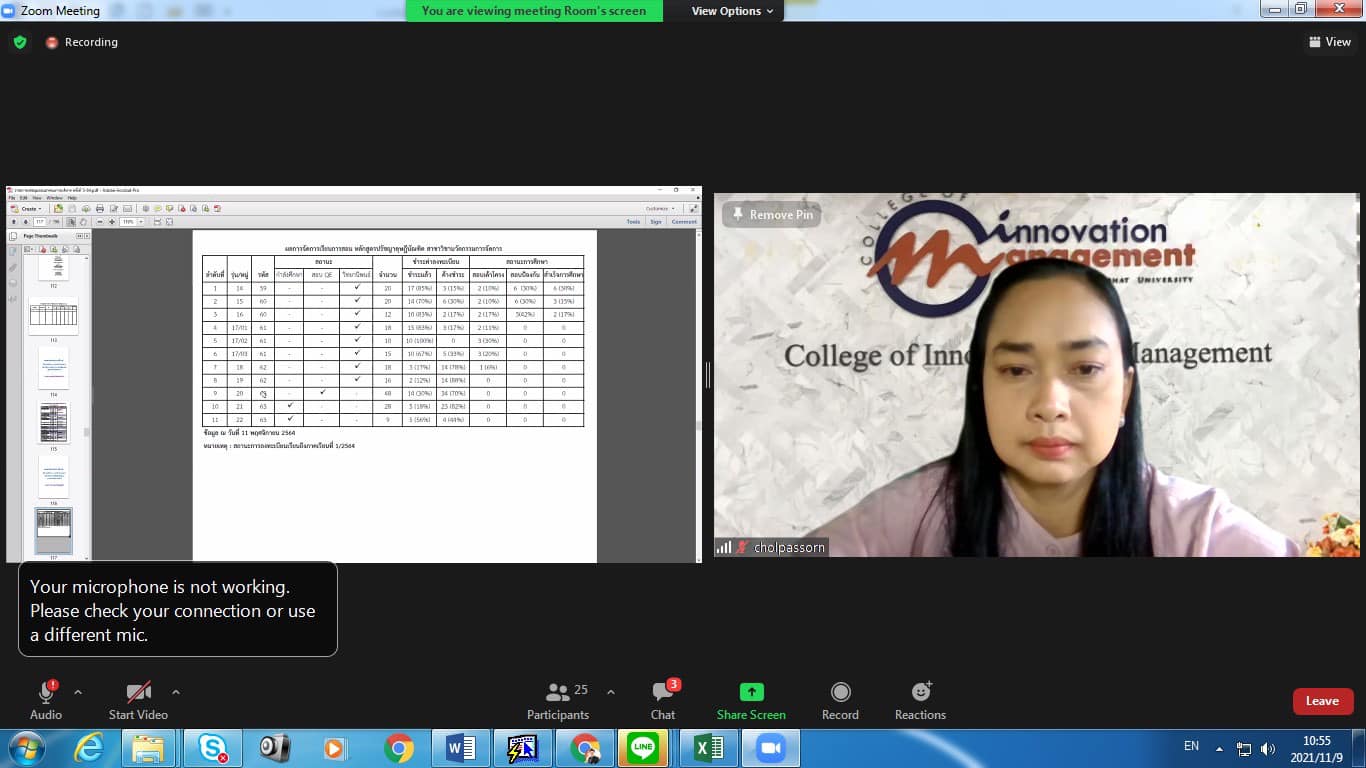Expand the arrow beside Participants
The height and width of the screenshot is (768, 1366).
point(611,692)
